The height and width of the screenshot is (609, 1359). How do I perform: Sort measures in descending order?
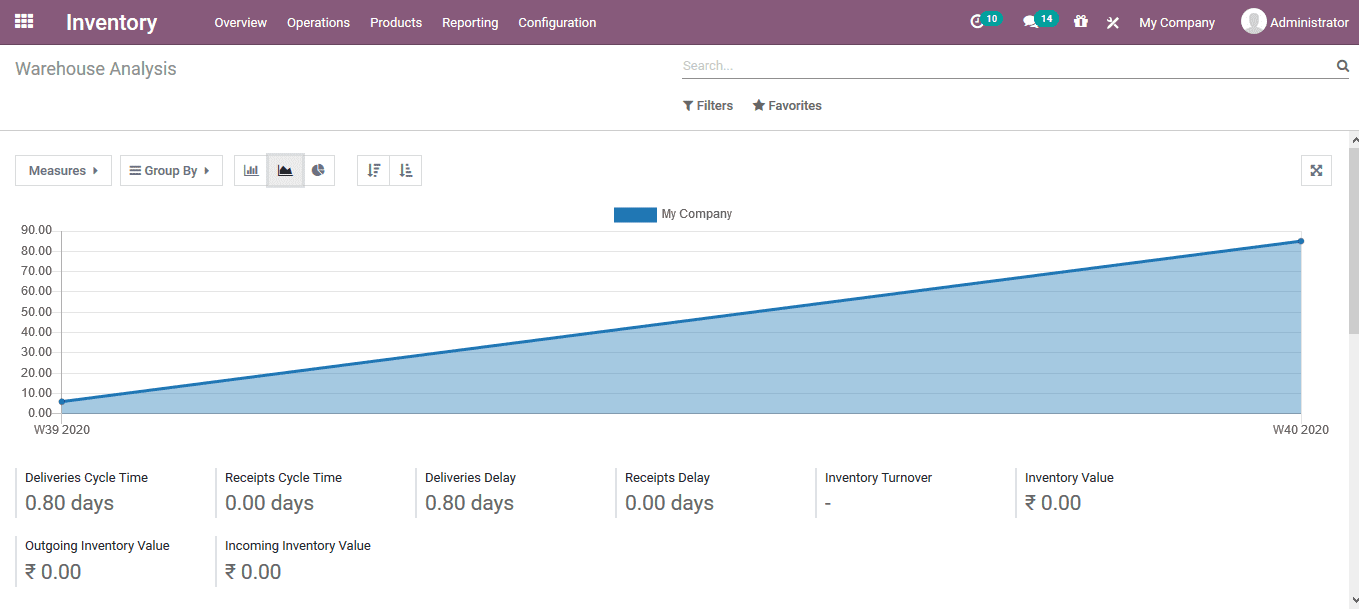click(372, 170)
